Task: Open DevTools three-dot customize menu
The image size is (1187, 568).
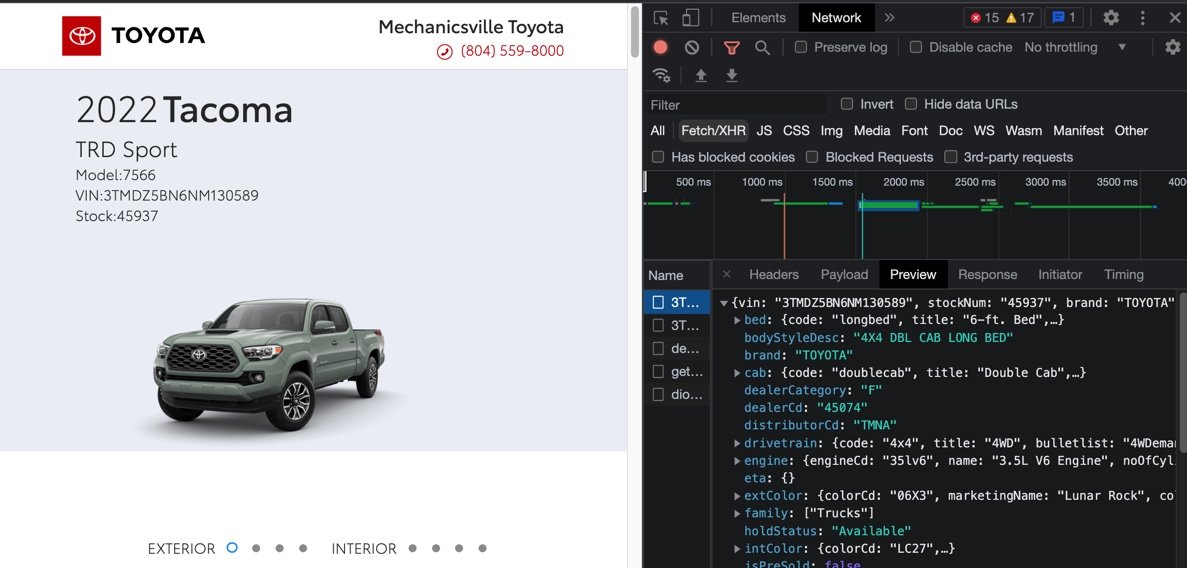Action: pyautogui.click(x=1143, y=17)
